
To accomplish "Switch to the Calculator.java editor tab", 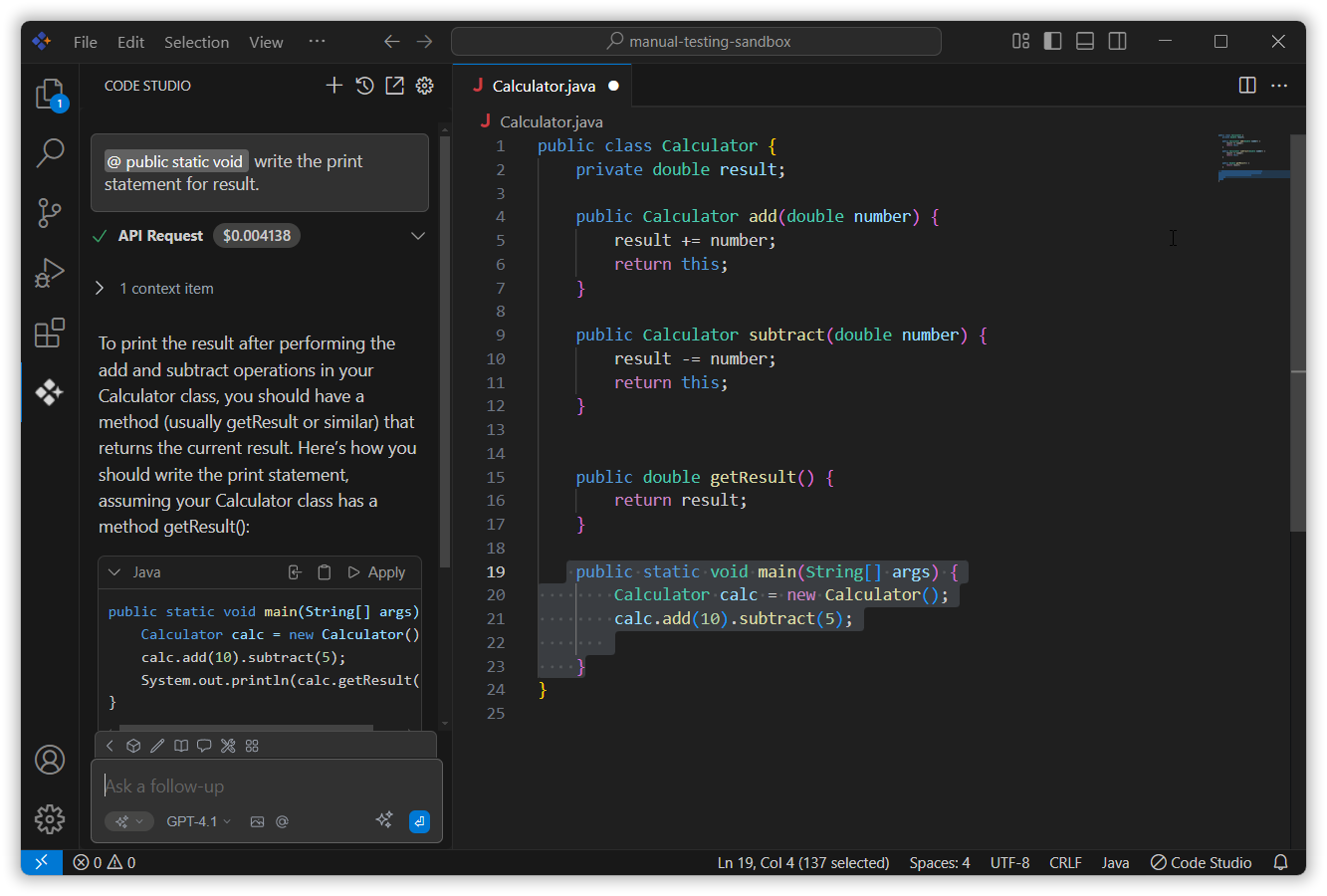I will click(x=544, y=86).
